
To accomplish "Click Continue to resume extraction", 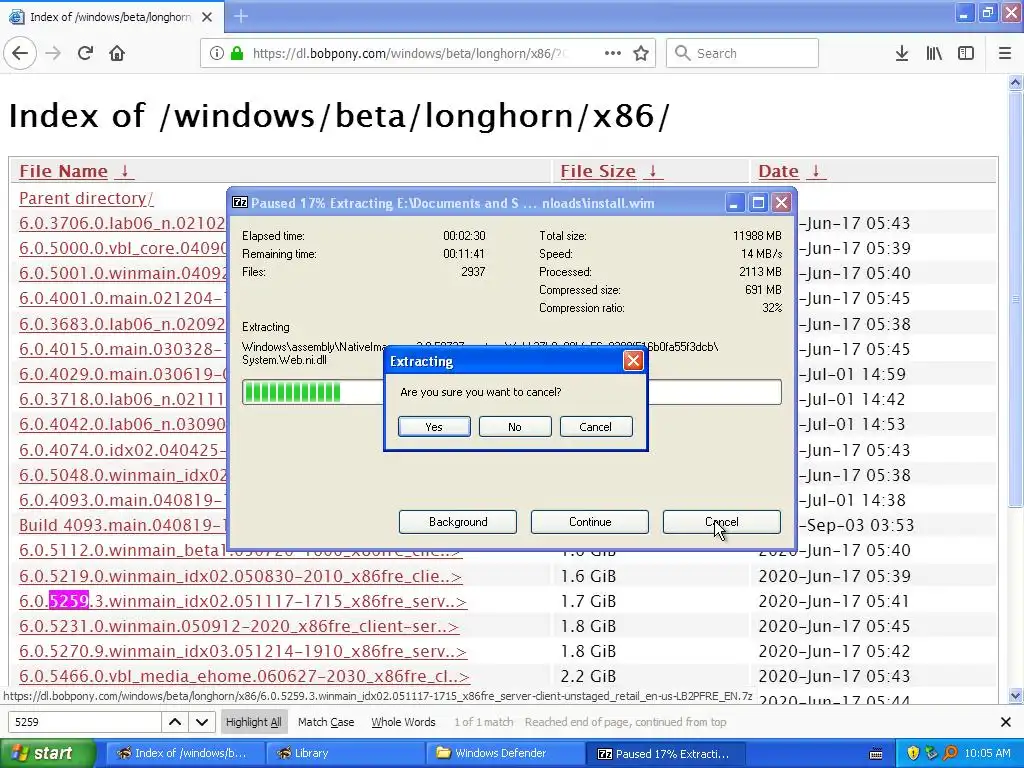I will (590, 522).
